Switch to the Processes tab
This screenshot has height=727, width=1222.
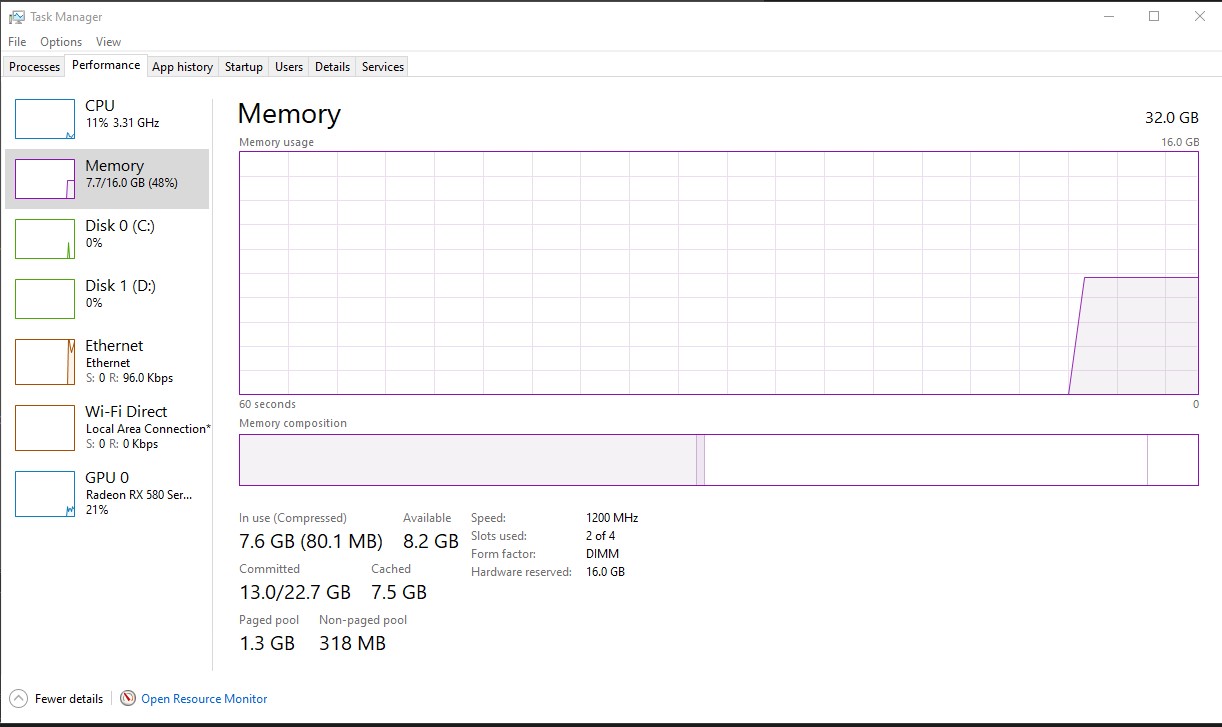pyautogui.click(x=33, y=66)
